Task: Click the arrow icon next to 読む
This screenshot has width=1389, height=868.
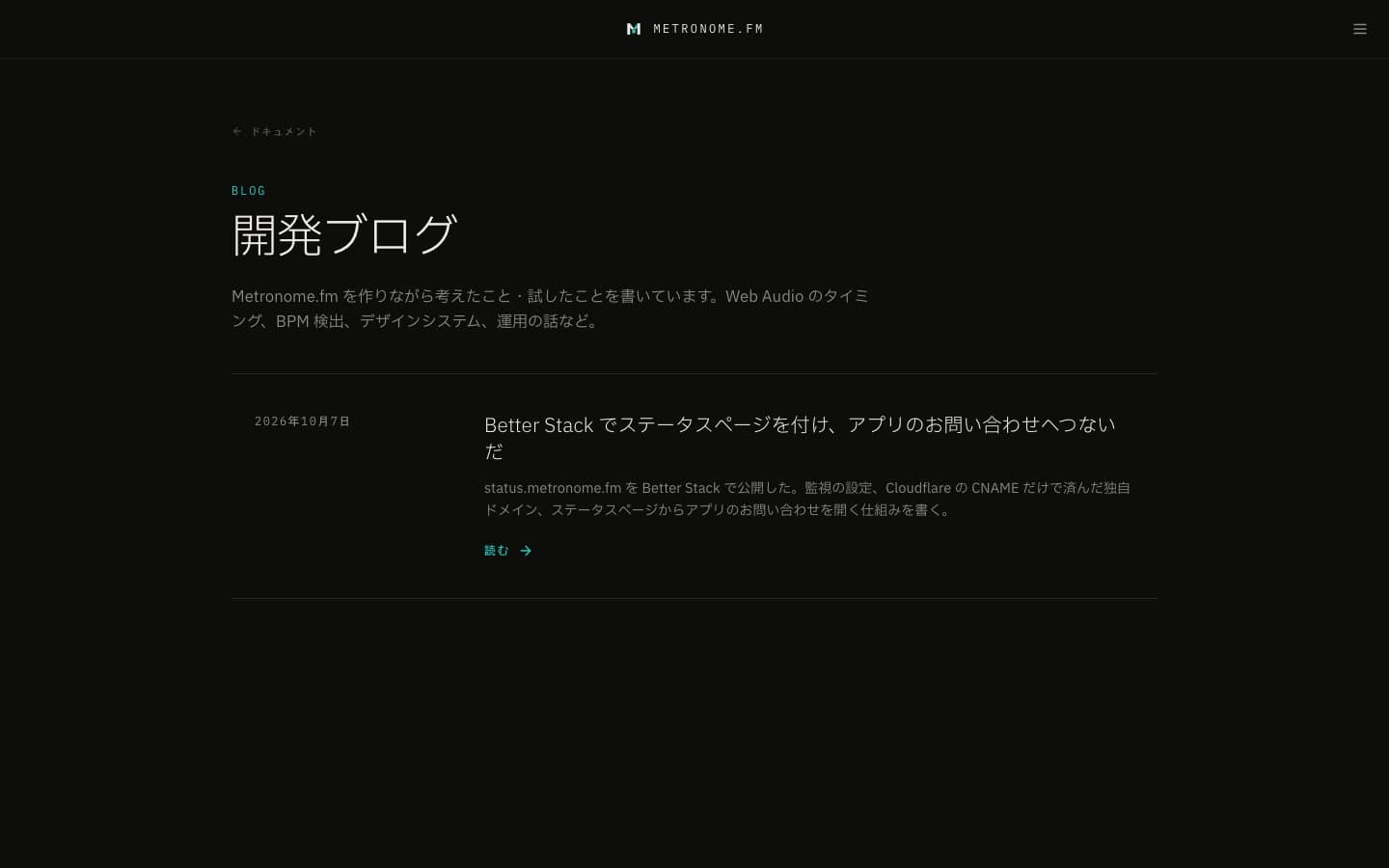Action: pyautogui.click(x=526, y=551)
